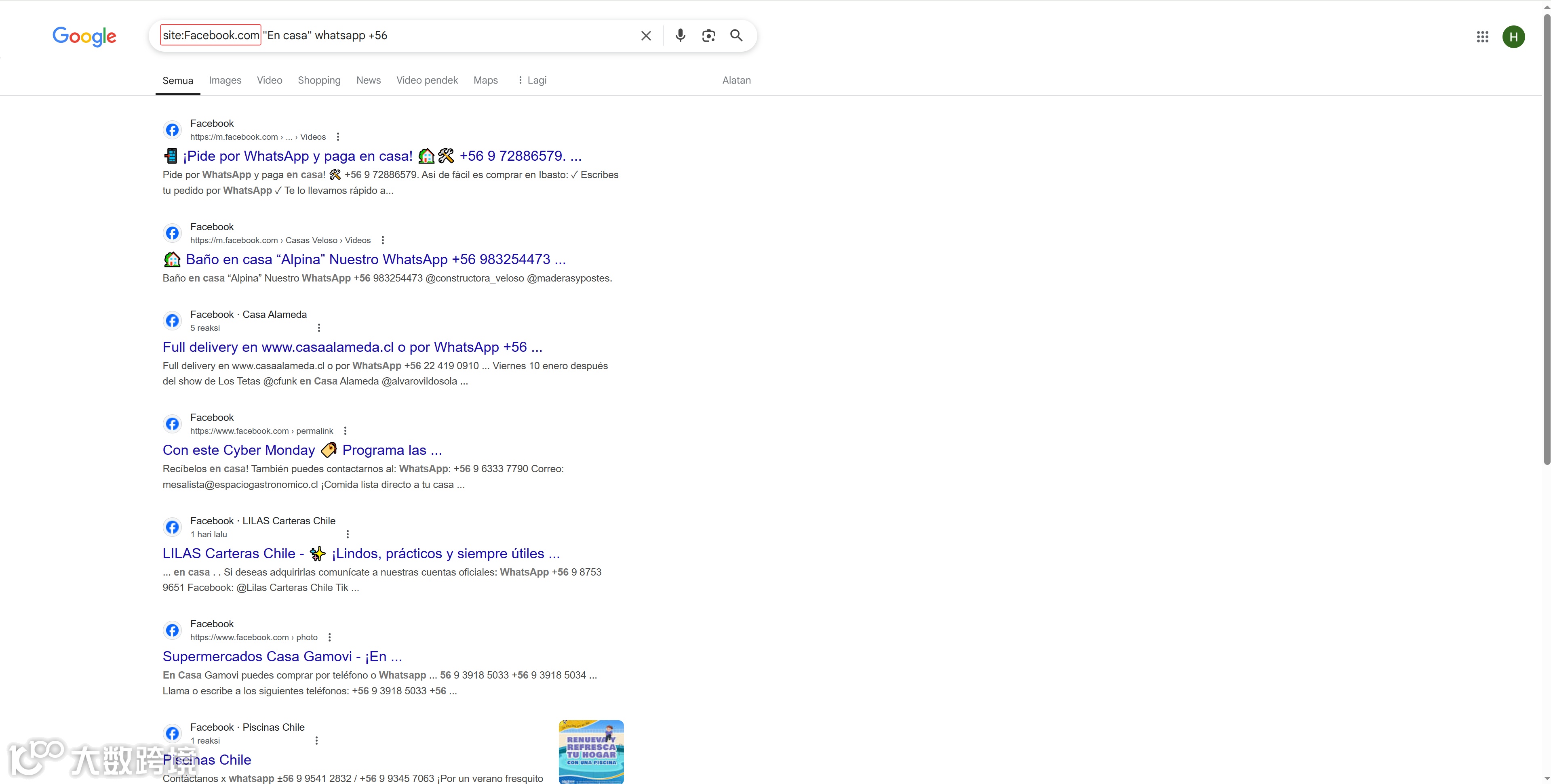The width and height of the screenshot is (1551, 784).
Task: Open three-dot menu for LILAS Carteras result
Action: (x=348, y=534)
